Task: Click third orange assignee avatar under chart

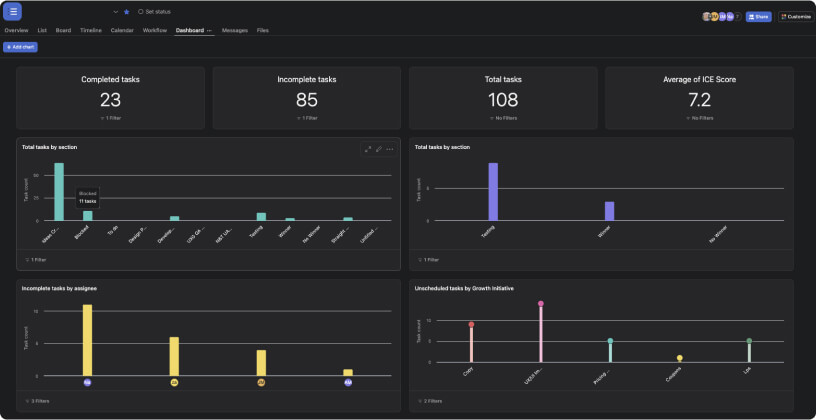Action: [261, 383]
